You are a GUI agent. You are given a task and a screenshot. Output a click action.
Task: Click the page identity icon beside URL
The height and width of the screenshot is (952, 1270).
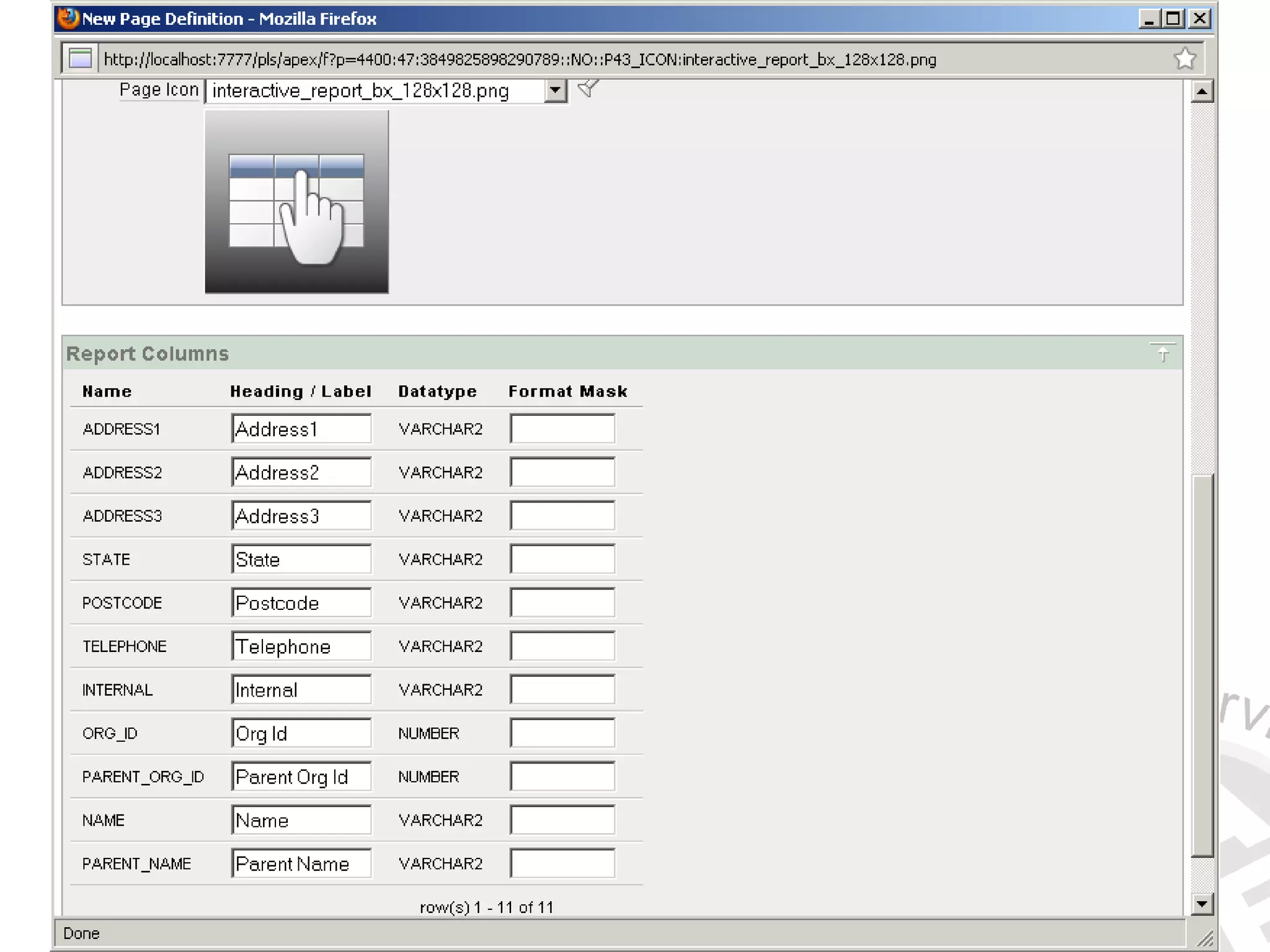pos(80,59)
